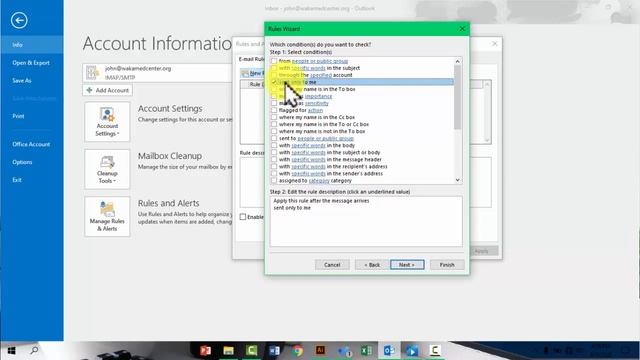The image size is (640, 360).
Task: Open the Account Settings icon button
Action: point(107,122)
